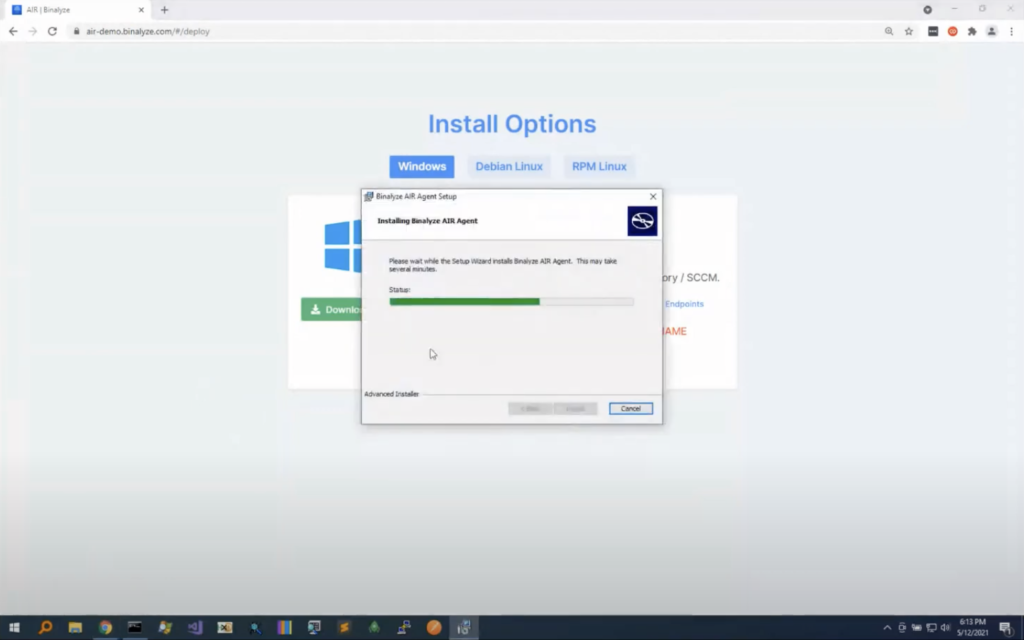Open the colorful striped taskbar app icon
The height and width of the screenshot is (640, 1024).
[284, 628]
